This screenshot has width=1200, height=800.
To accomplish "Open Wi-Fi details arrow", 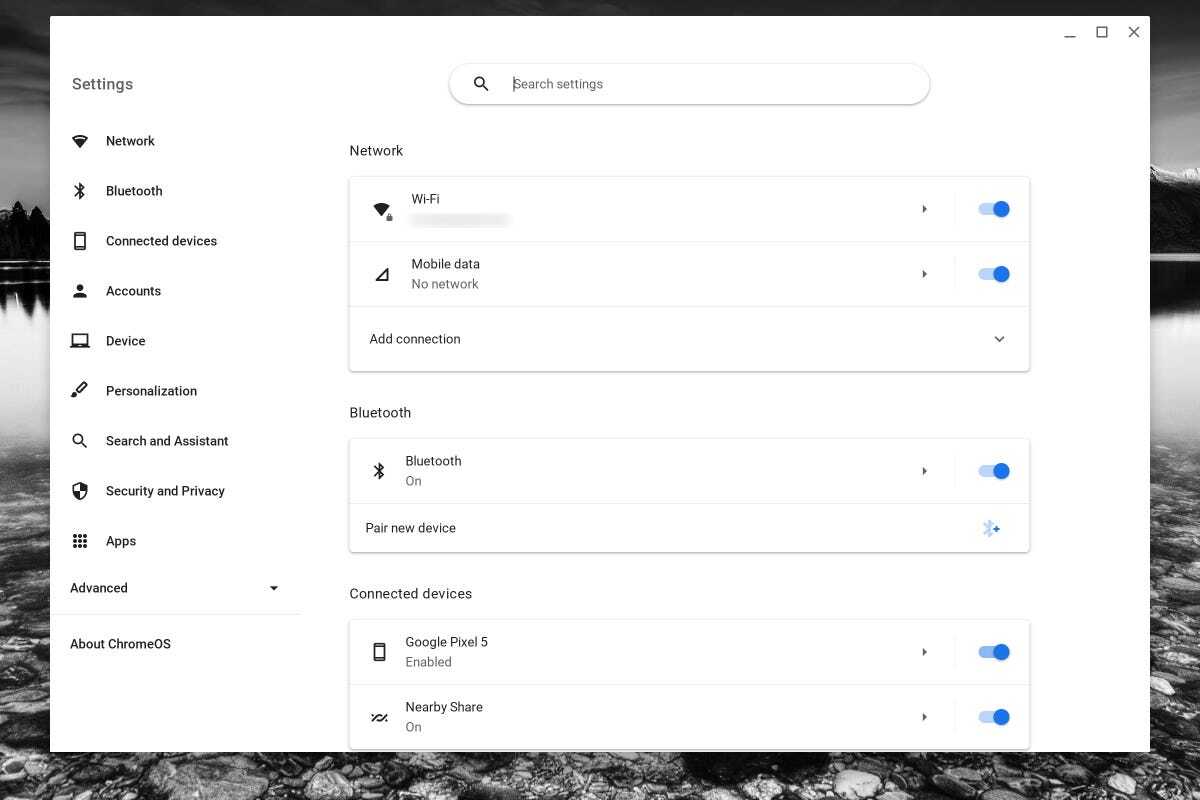I will pyautogui.click(x=925, y=209).
